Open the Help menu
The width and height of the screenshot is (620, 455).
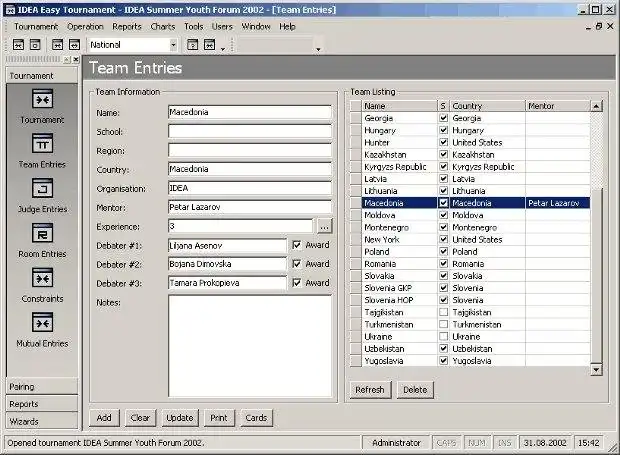[287, 26]
